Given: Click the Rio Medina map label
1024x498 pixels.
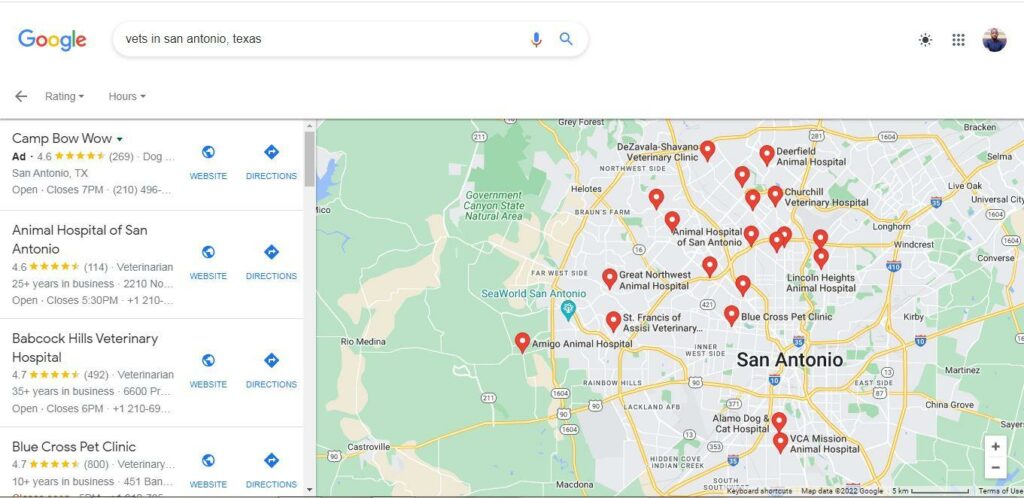Looking at the screenshot, I should pyautogui.click(x=363, y=341).
